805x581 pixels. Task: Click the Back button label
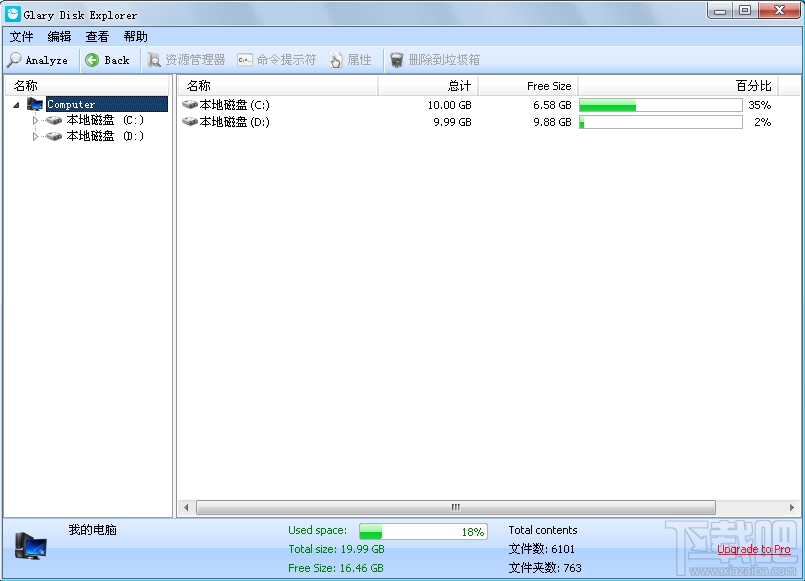tap(117, 60)
